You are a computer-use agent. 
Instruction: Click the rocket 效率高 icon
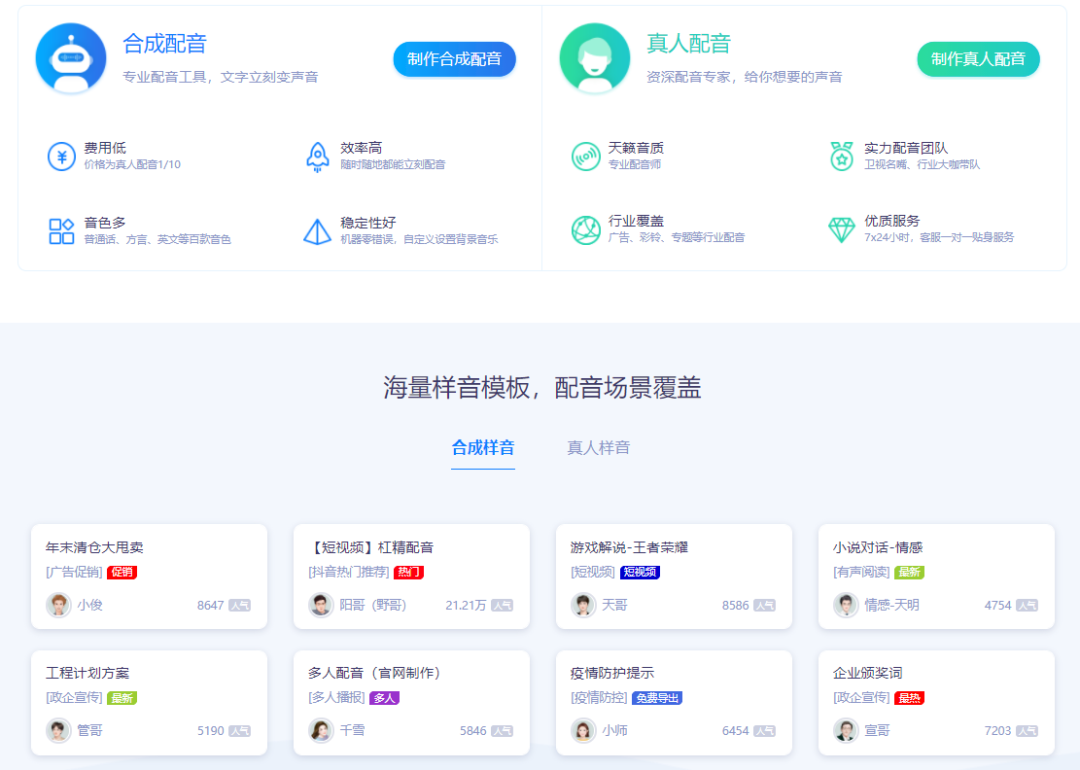(x=318, y=156)
